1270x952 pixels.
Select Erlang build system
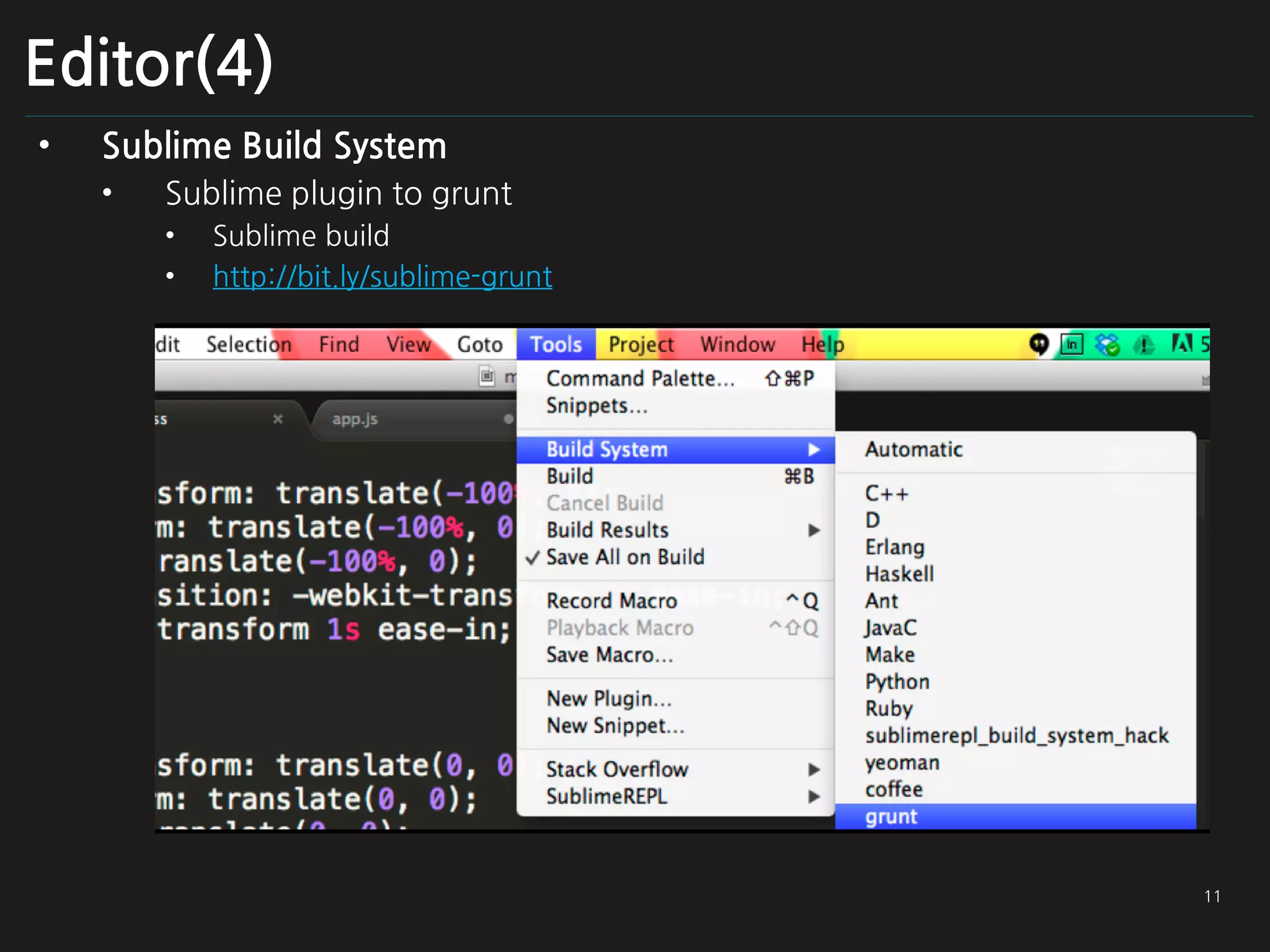(1016, 547)
